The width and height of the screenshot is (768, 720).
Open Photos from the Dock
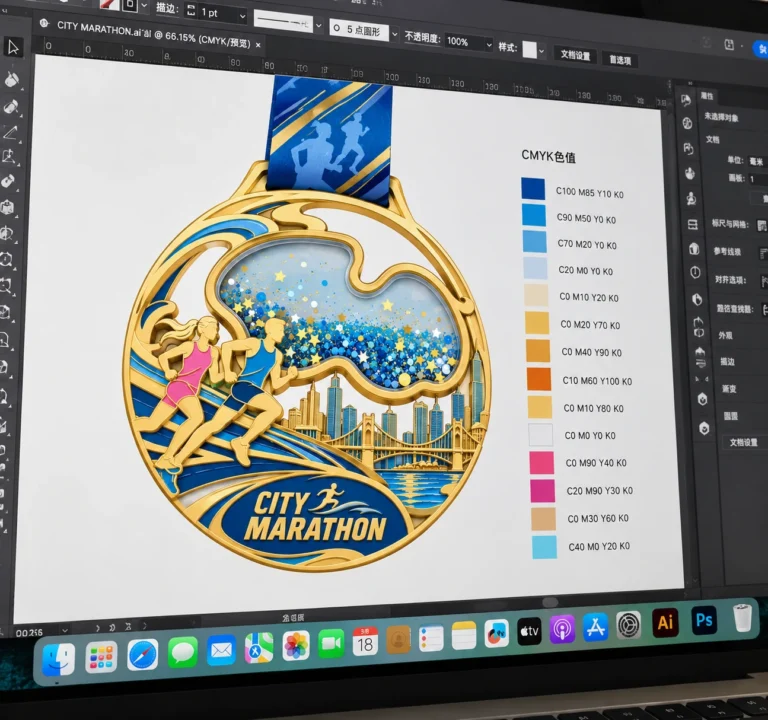click(x=296, y=646)
